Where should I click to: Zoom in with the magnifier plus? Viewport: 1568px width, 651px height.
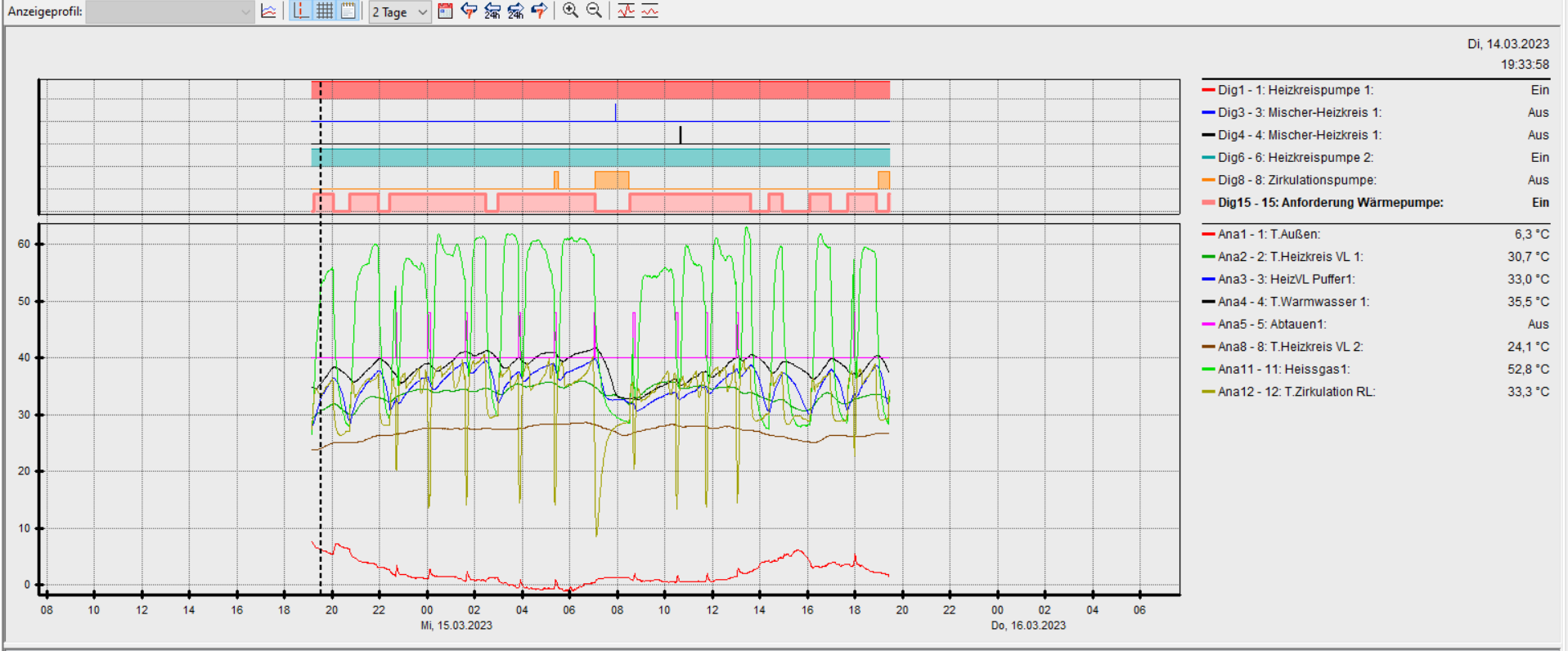(570, 11)
